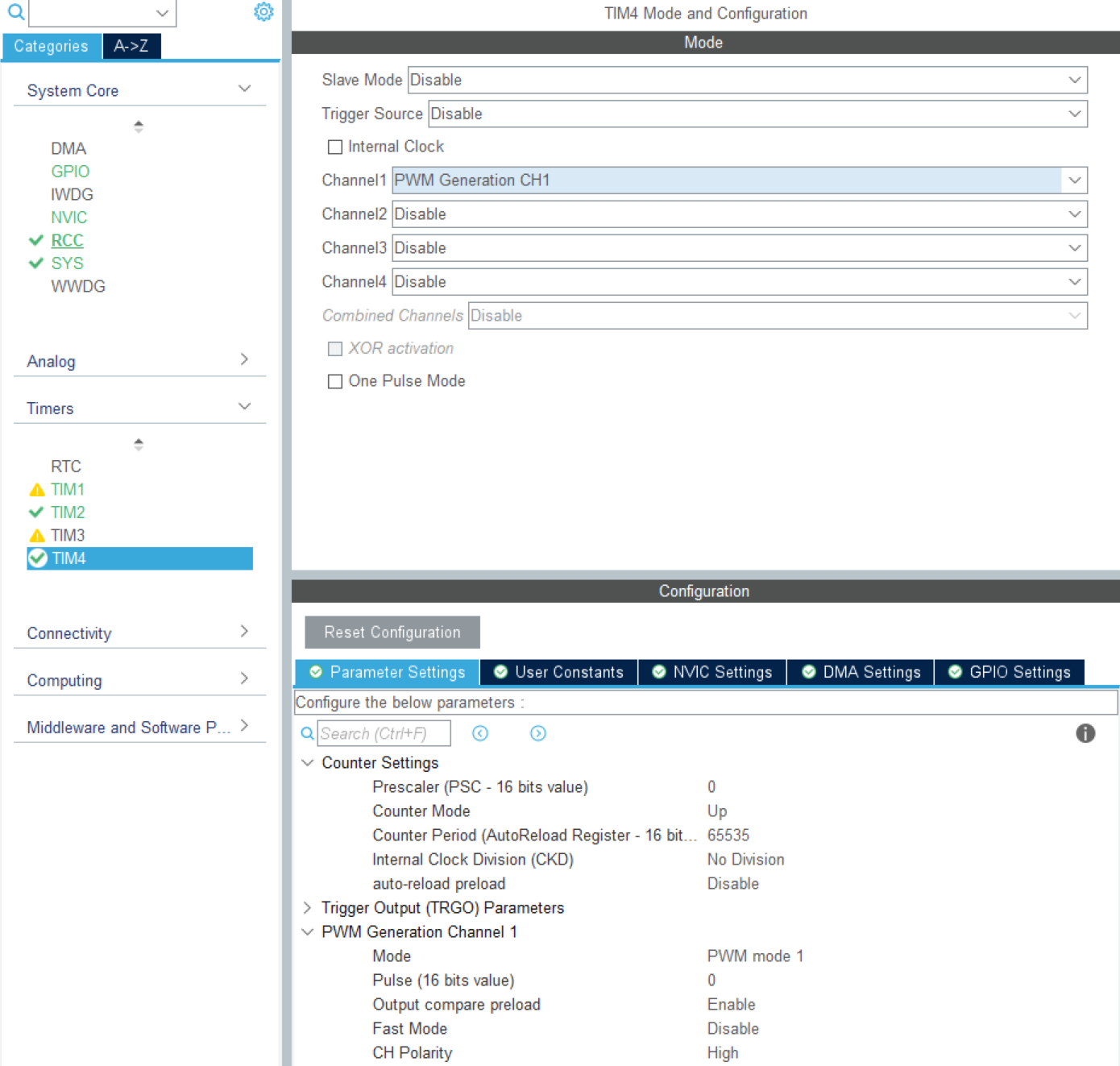Open the Slave Mode dropdown
The height and width of the screenshot is (1066, 1120).
pyautogui.click(x=1074, y=80)
